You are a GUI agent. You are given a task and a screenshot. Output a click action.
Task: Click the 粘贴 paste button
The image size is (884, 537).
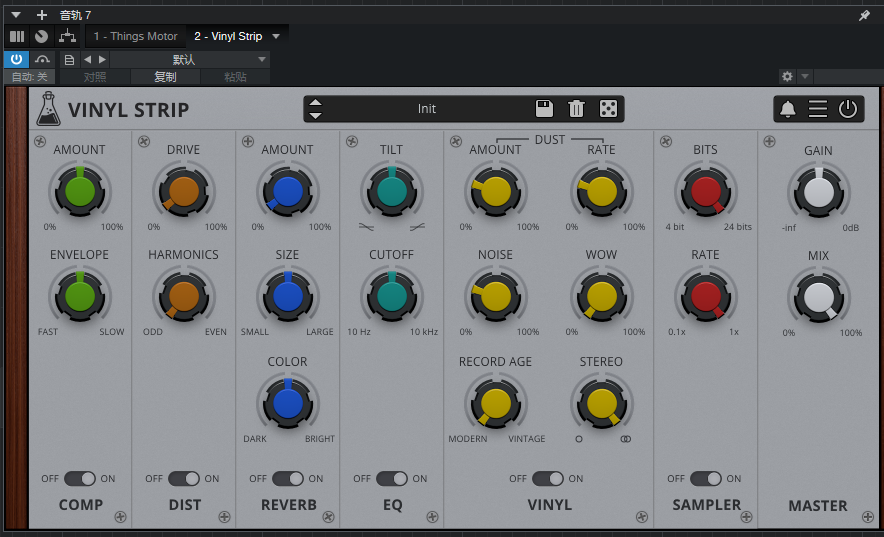235,77
